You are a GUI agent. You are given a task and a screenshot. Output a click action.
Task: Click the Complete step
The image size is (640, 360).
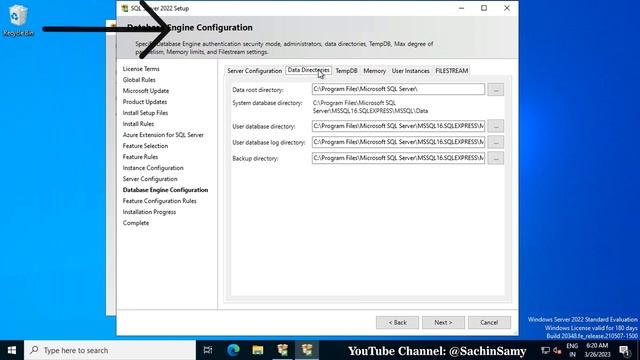(136, 223)
